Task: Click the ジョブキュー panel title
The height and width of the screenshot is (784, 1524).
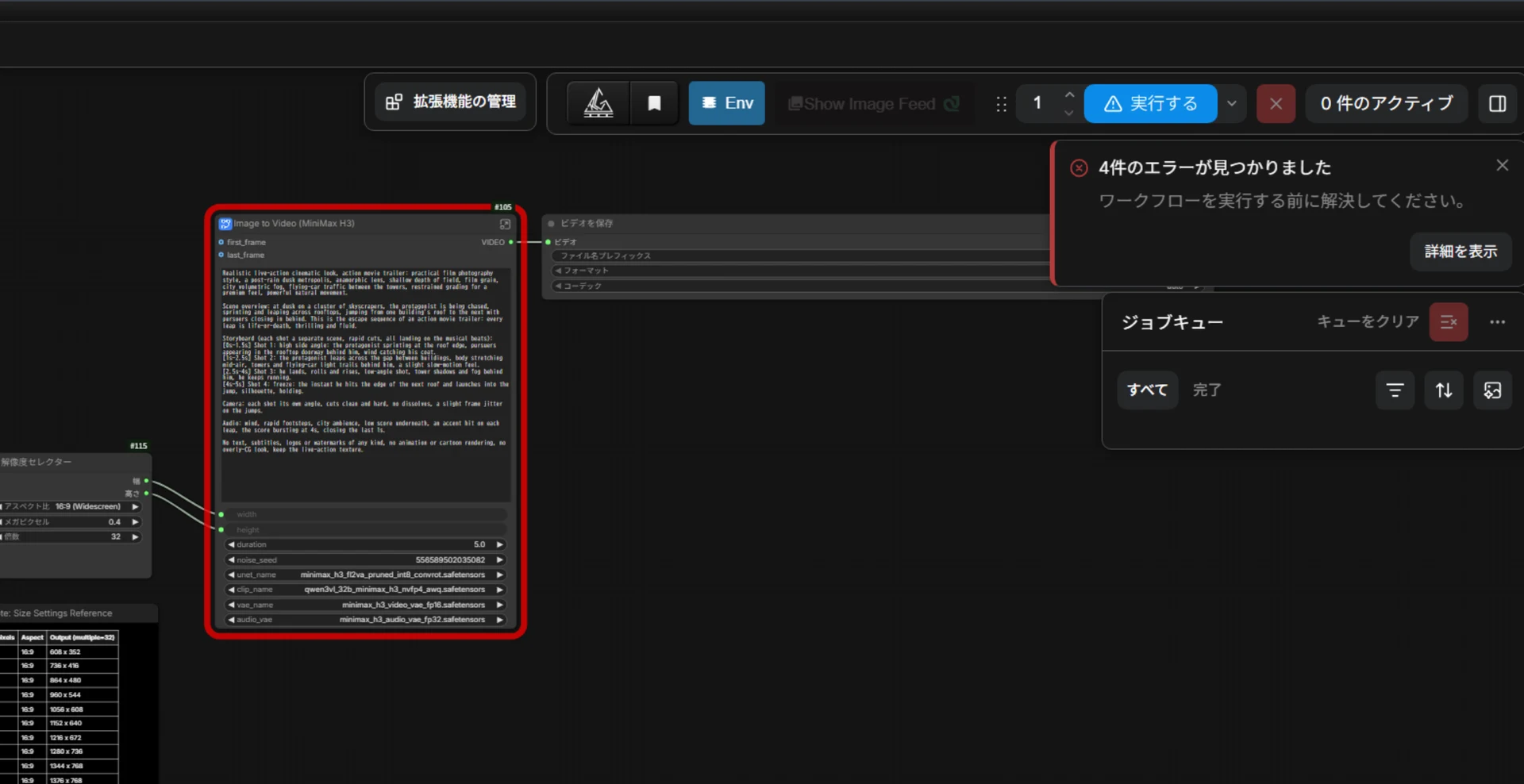Action: pyautogui.click(x=1172, y=322)
